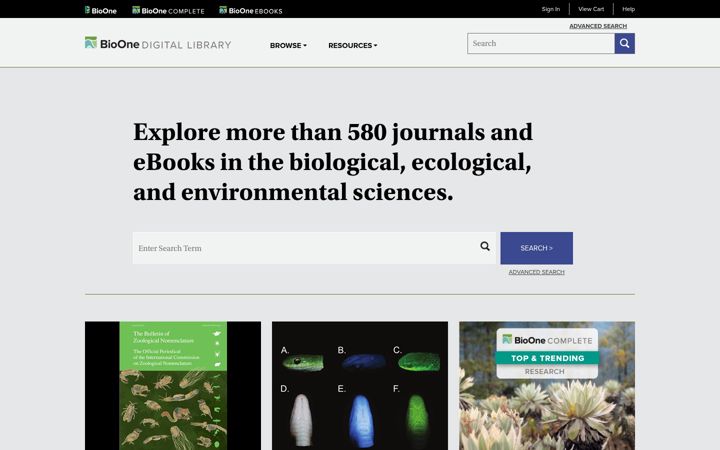Open the Sign In link
This screenshot has height=450, width=720.
pos(551,9)
